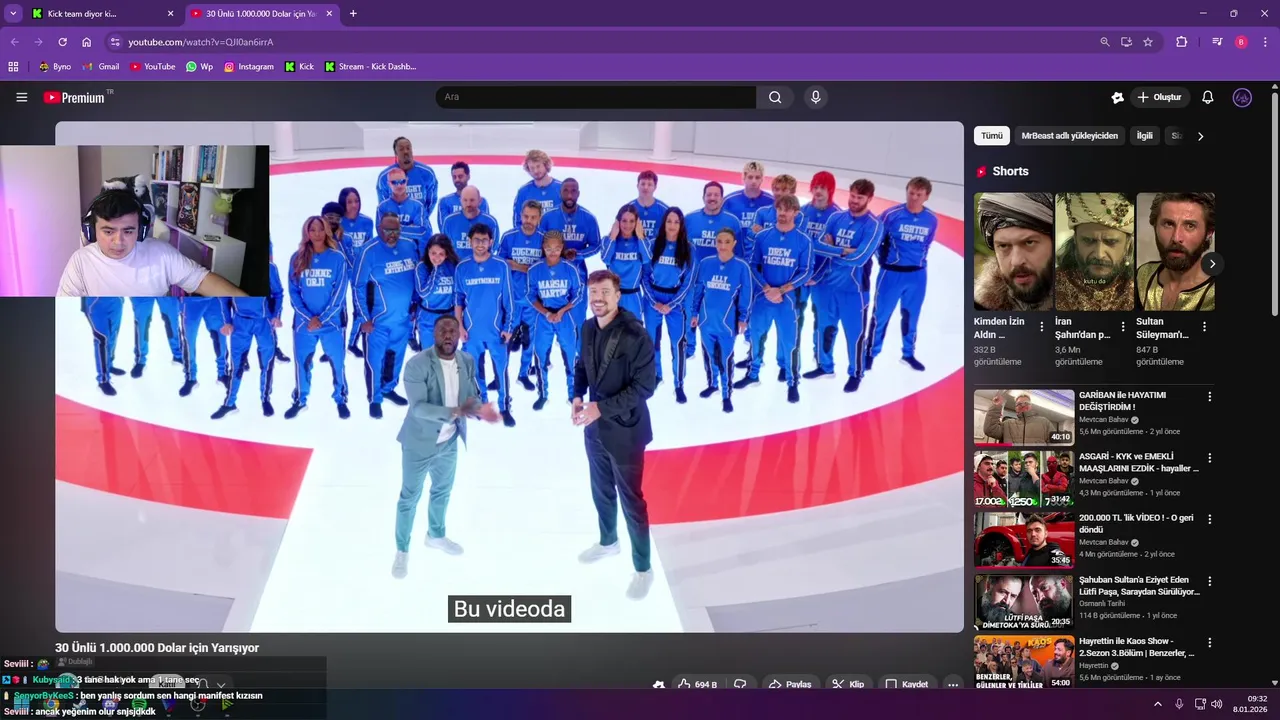Show next Shorts with arrow
1280x720 pixels.
pyautogui.click(x=1212, y=264)
